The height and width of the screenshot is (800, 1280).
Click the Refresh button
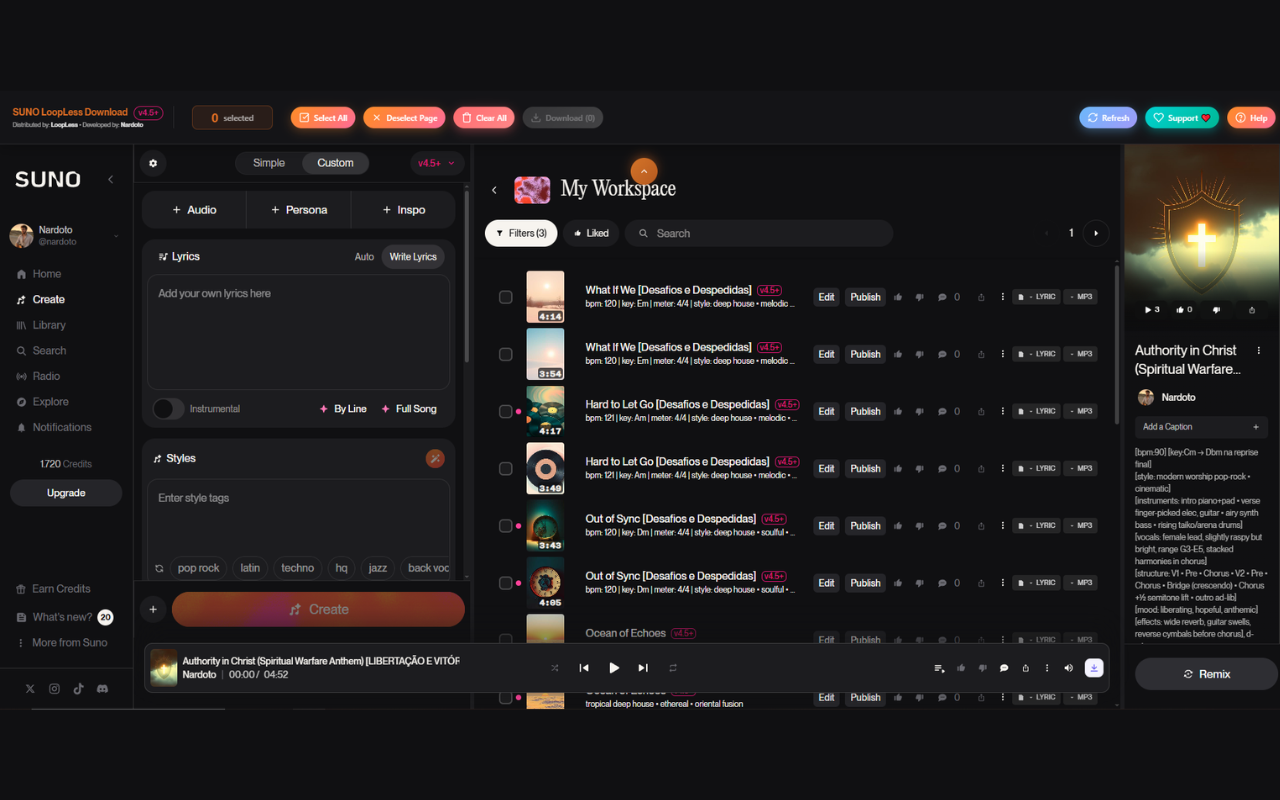pyautogui.click(x=1109, y=118)
